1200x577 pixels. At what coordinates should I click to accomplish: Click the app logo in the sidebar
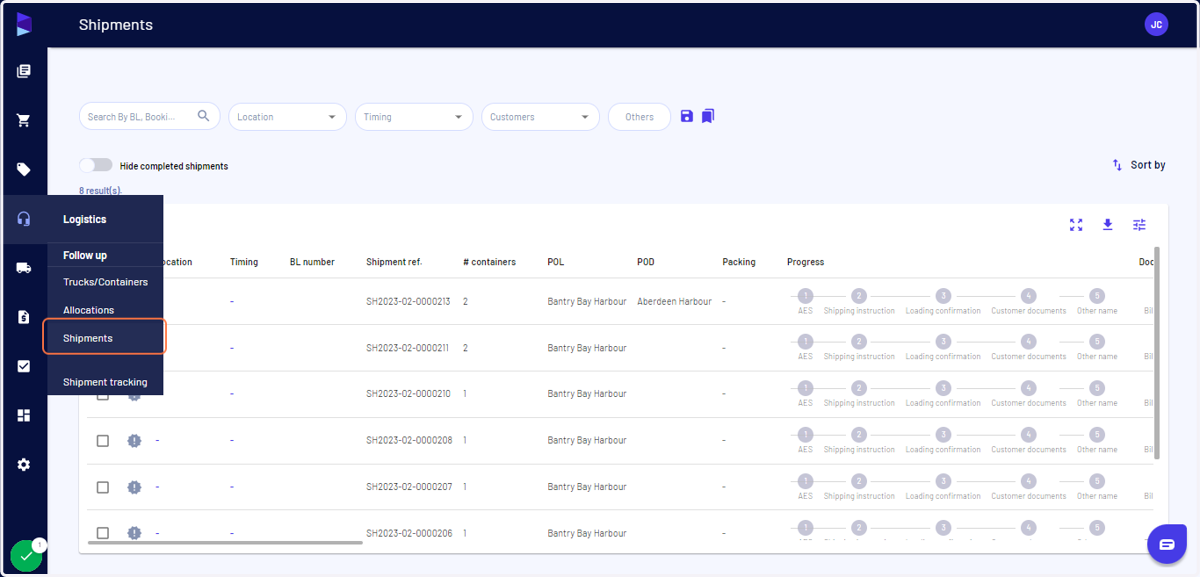coord(24,25)
